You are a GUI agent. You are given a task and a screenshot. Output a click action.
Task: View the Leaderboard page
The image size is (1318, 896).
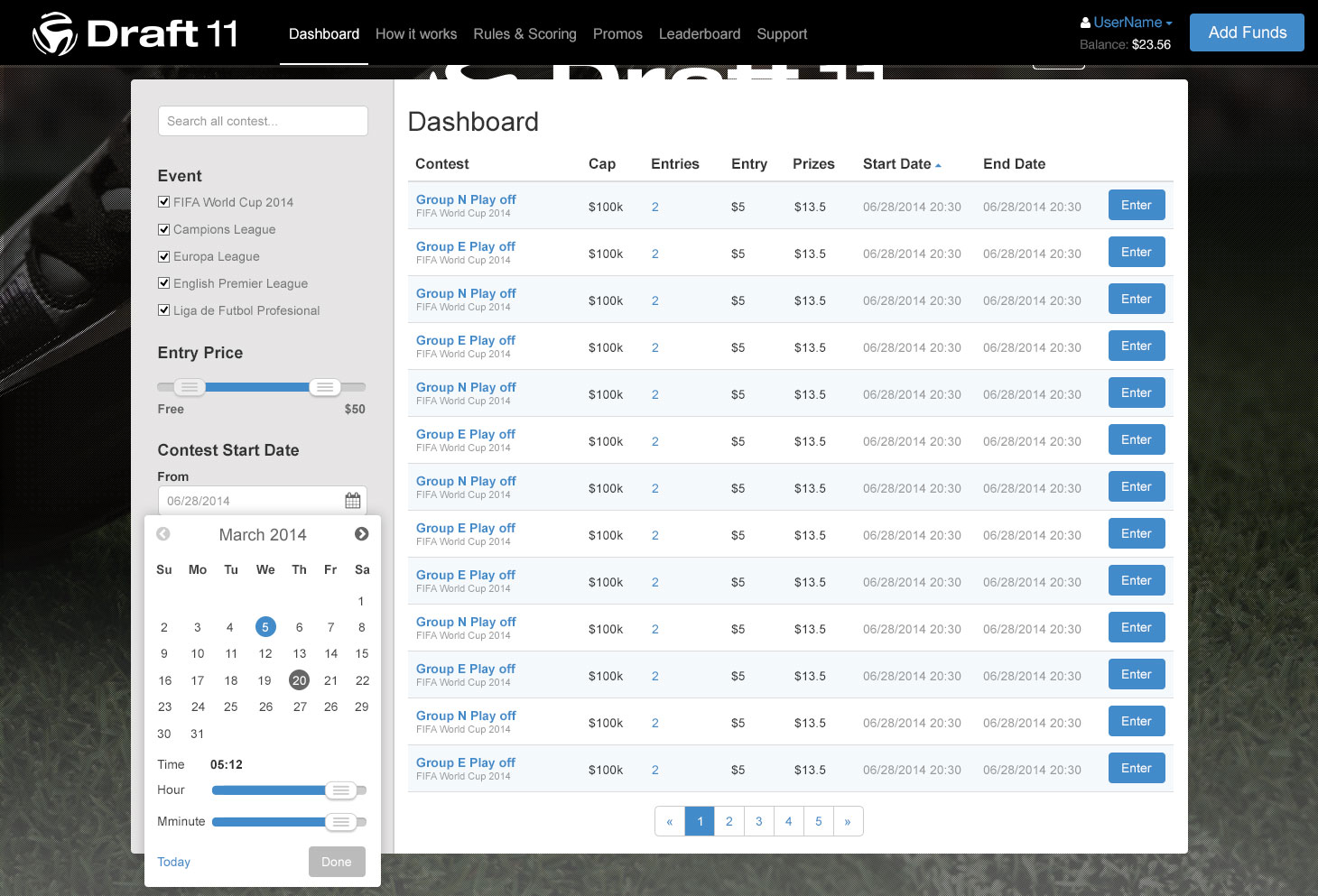700,34
